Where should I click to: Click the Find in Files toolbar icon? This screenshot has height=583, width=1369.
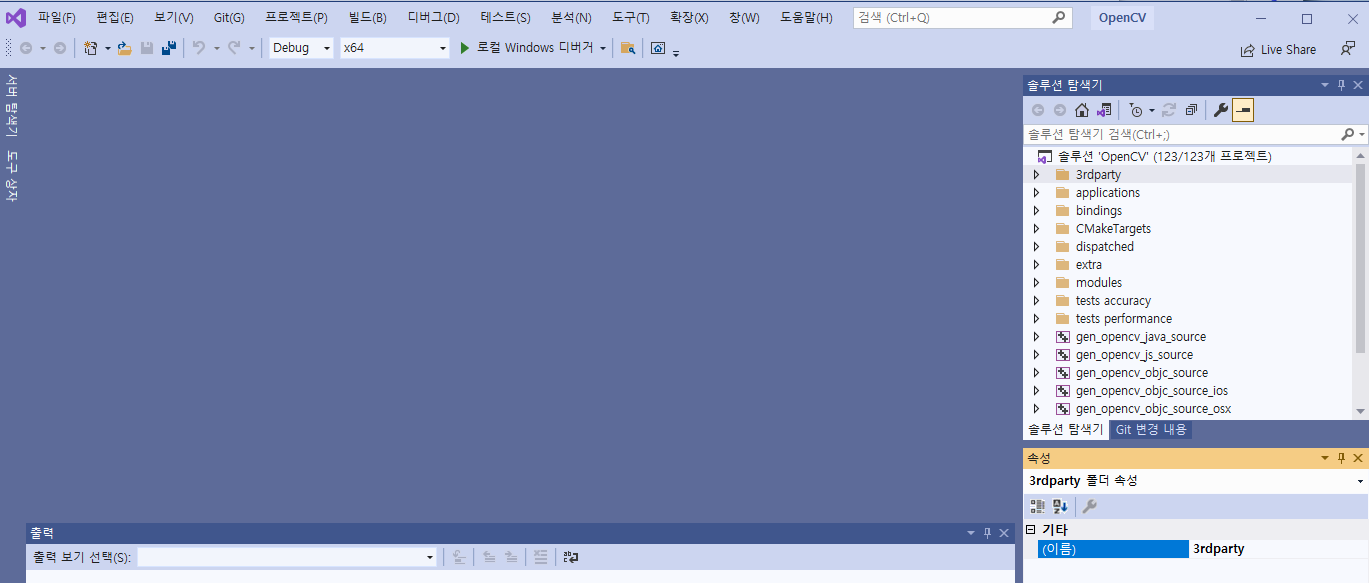coord(628,48)
